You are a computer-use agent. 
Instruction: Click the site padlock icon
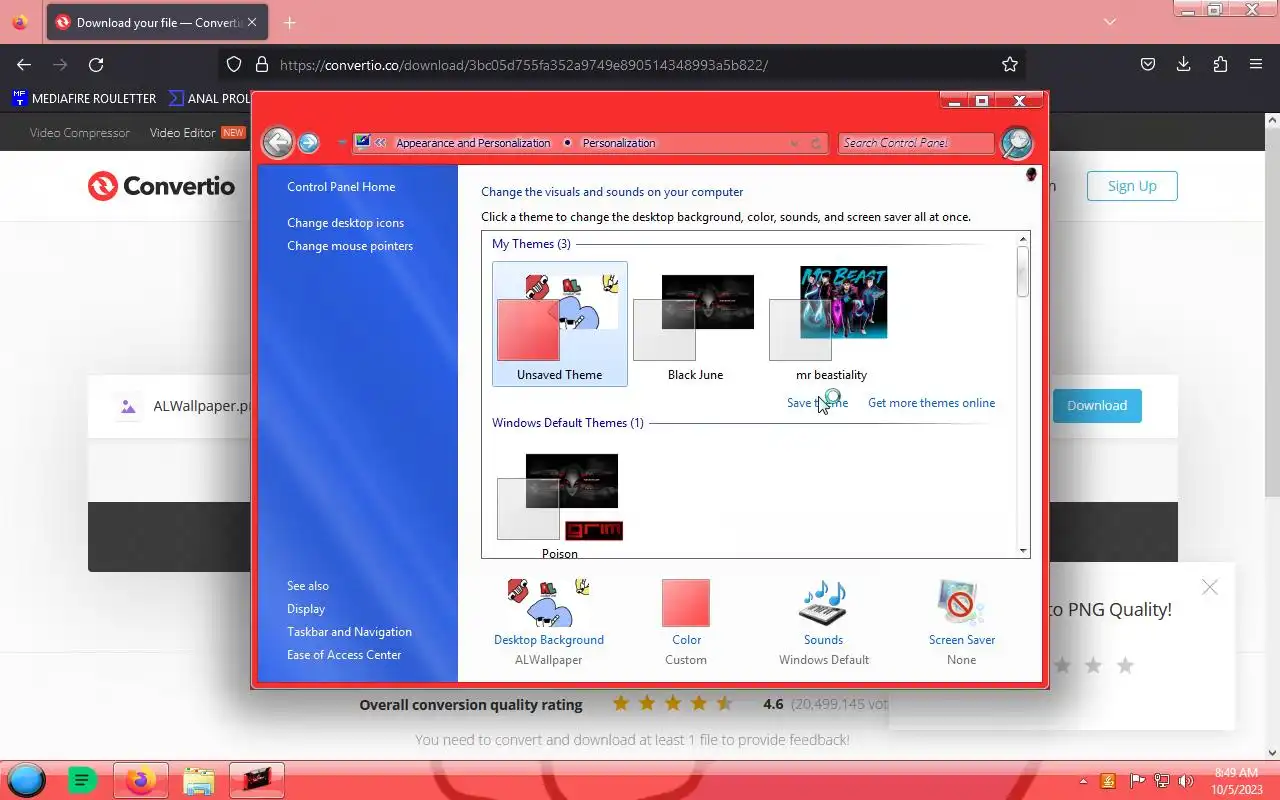pyautogui.click(x=262, y=65)
